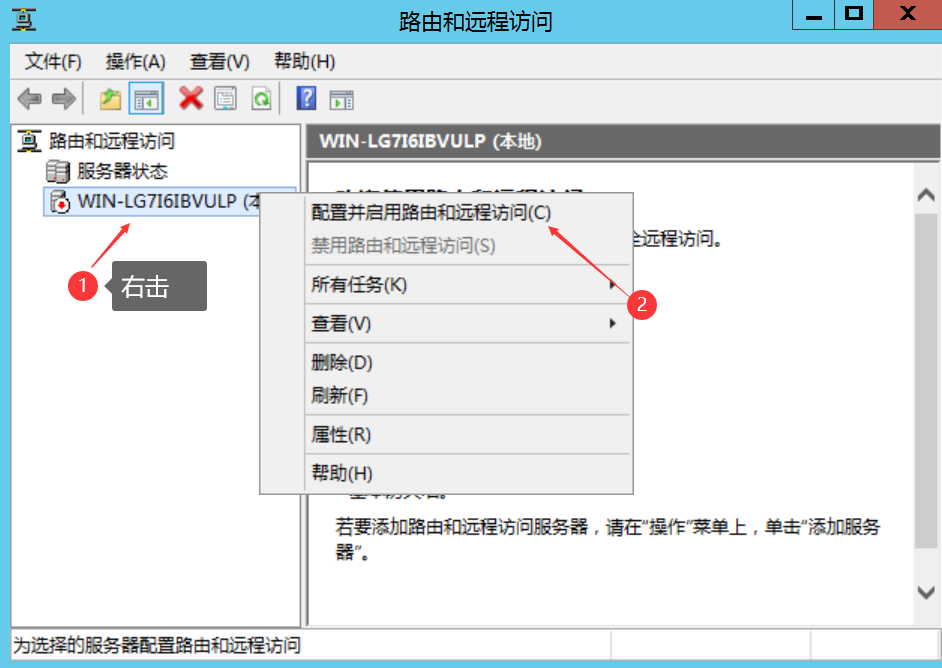Select 路由和远程访问 root tree node
Screen dimensions: 942x668
pos(112,141)
